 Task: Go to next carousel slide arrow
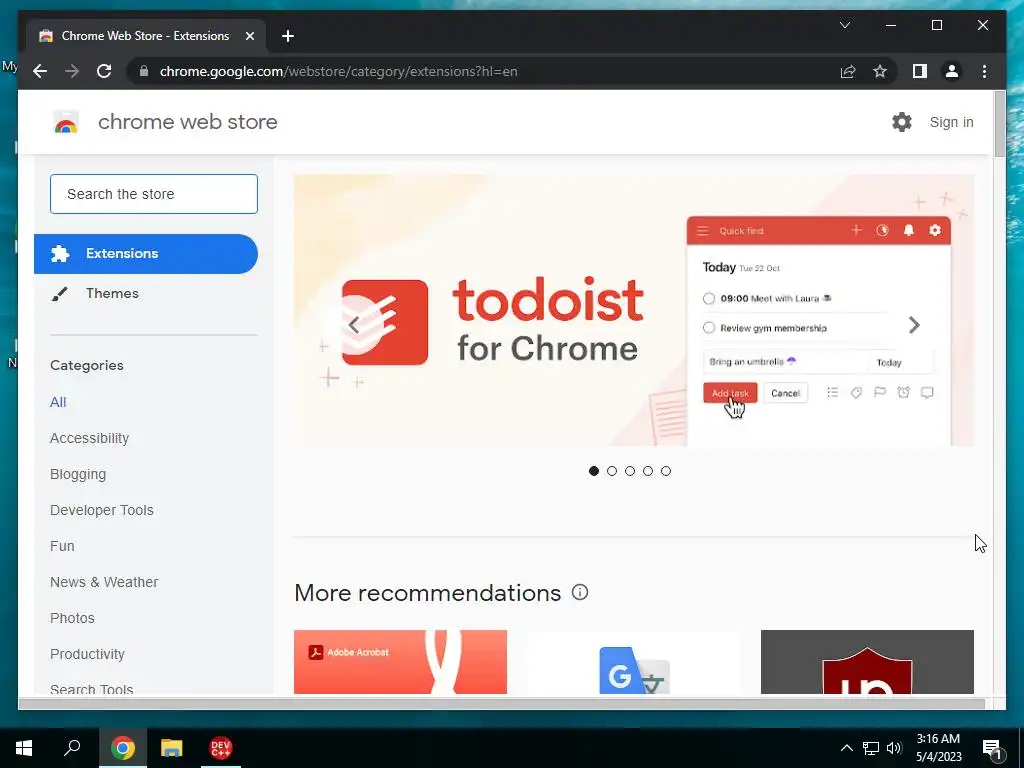(x=914, y=325)
